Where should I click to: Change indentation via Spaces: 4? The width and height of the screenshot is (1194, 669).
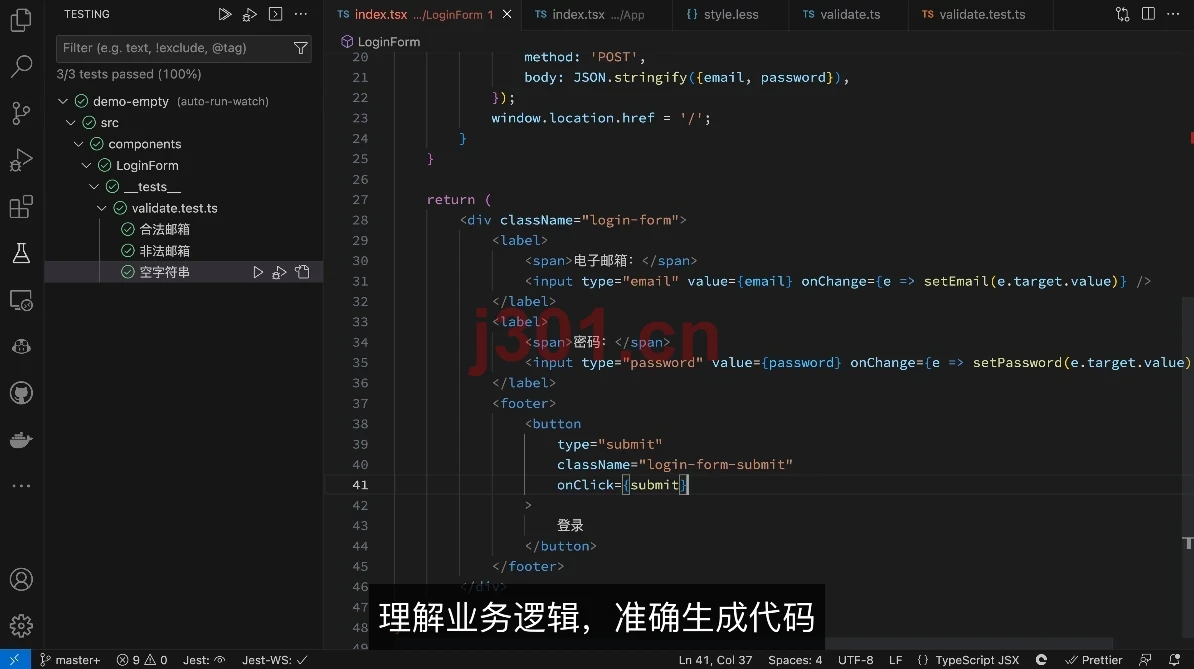795,660
